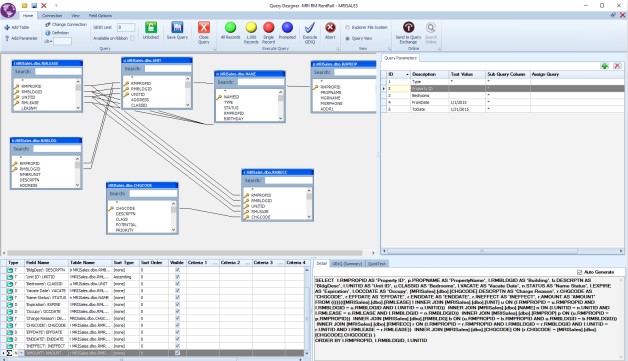
Task: Add a query parameter with green plus
Action: point(605,66)
